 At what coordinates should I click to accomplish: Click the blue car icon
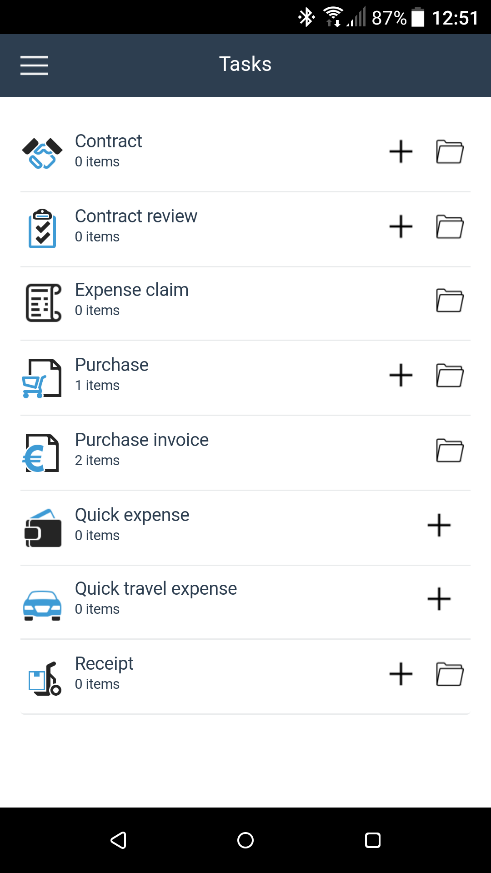(42, 605)
